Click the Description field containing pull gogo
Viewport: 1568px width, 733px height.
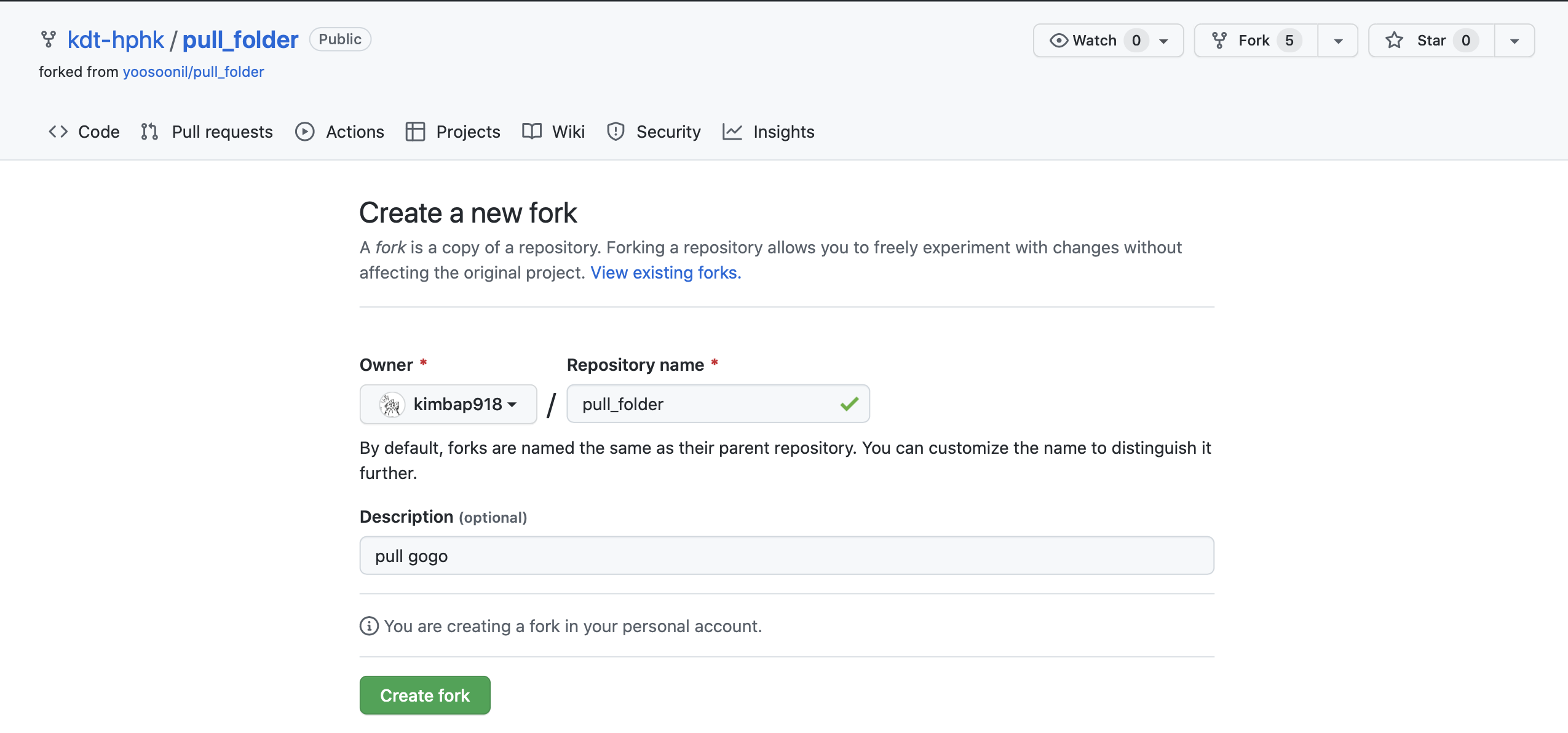pos(787,556)
